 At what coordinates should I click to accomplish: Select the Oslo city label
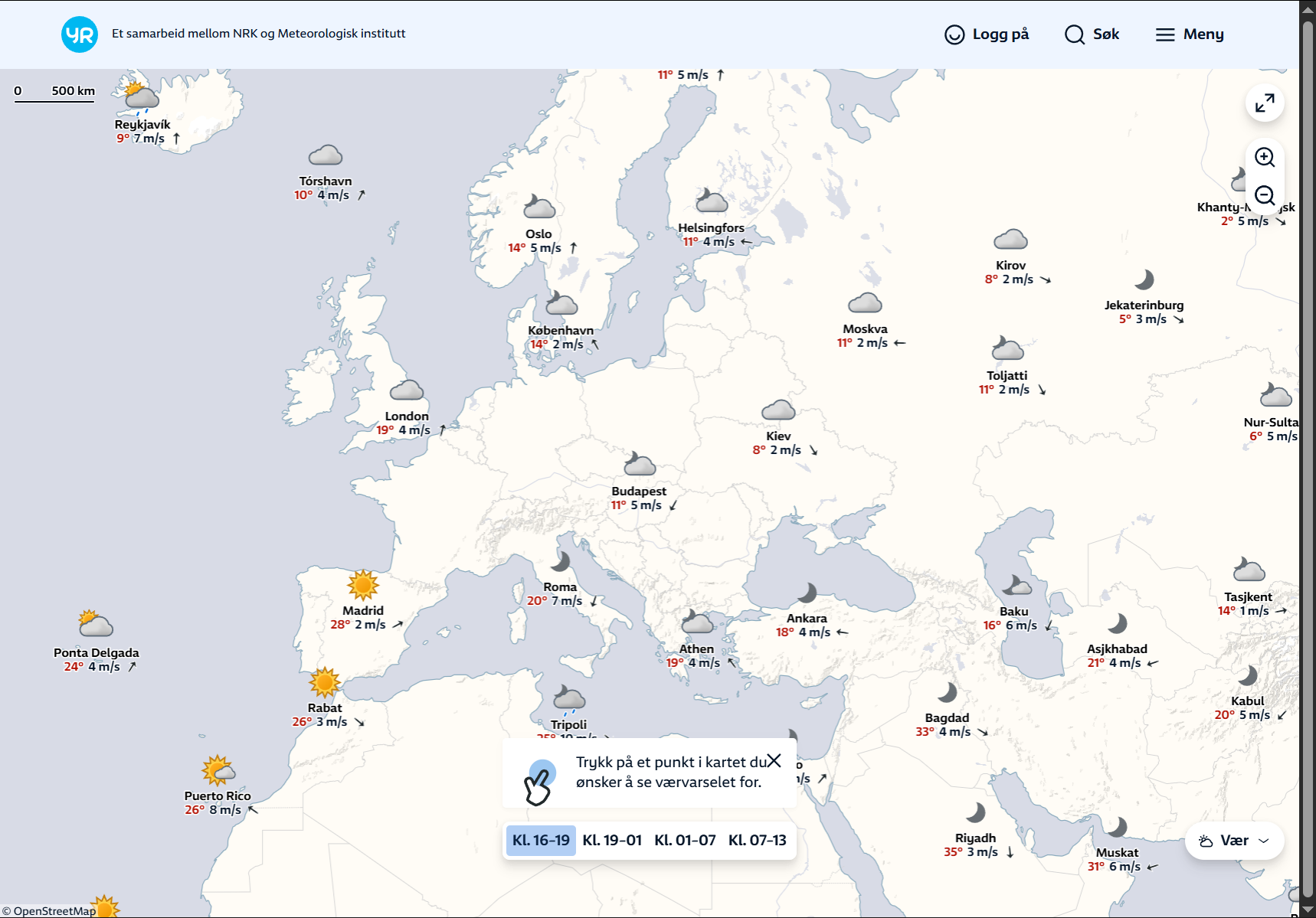coord(539,234)
